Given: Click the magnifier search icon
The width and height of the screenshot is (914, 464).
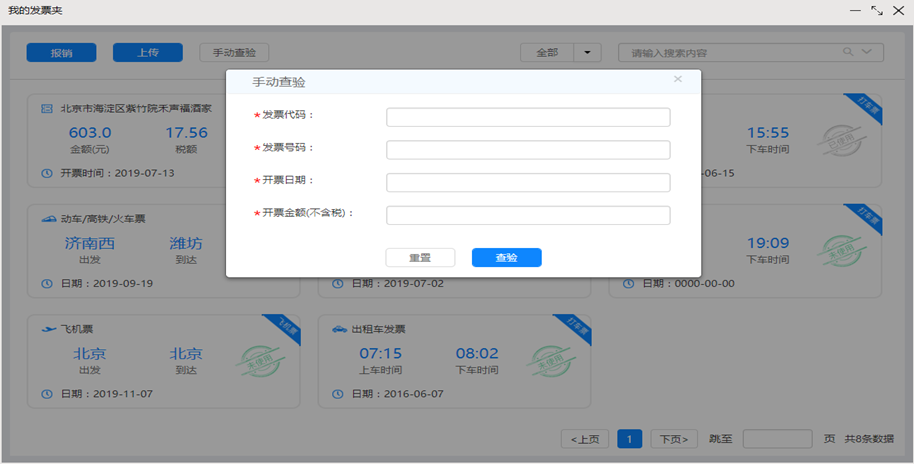Looking at the screenshot, I should pos(847,52).
